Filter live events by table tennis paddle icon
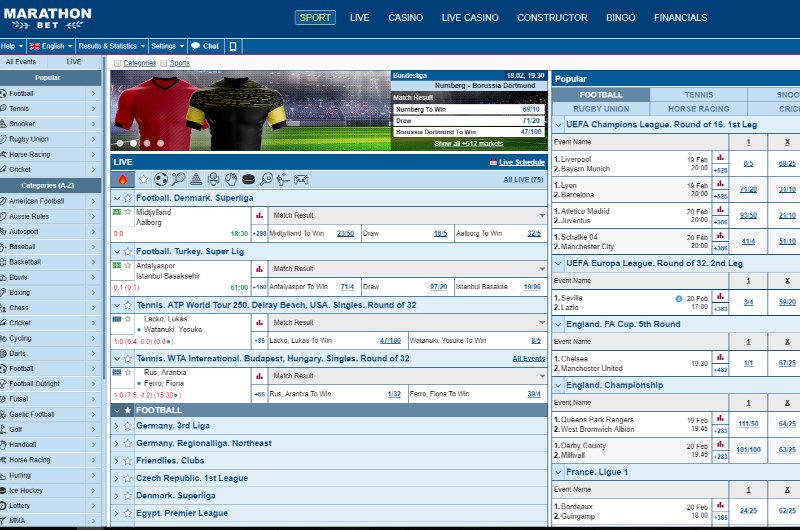Image resolution: width=800 pixels, height=530 pixels. [x=266, y=180]
